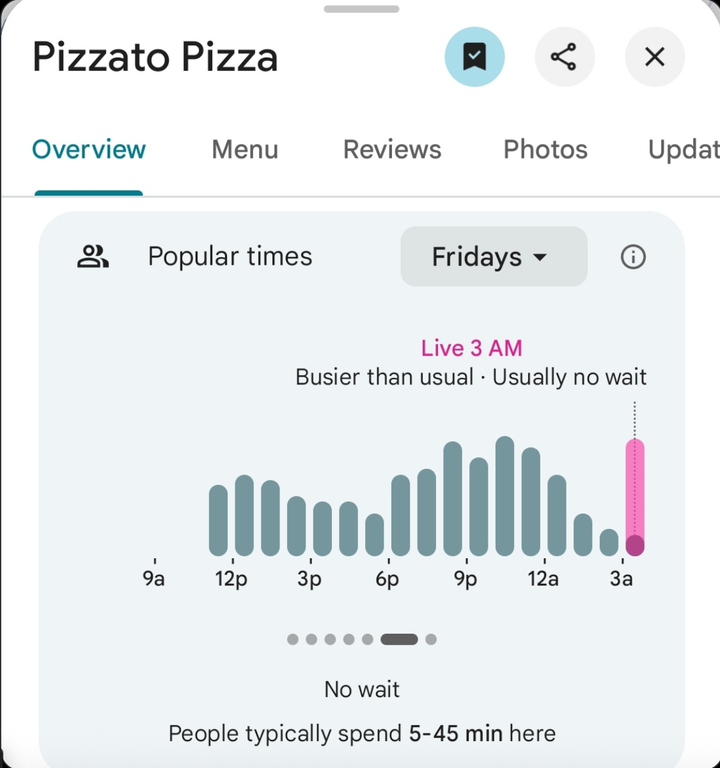Open the popular times info icon

pyautogui.click(x=633, y=257)
